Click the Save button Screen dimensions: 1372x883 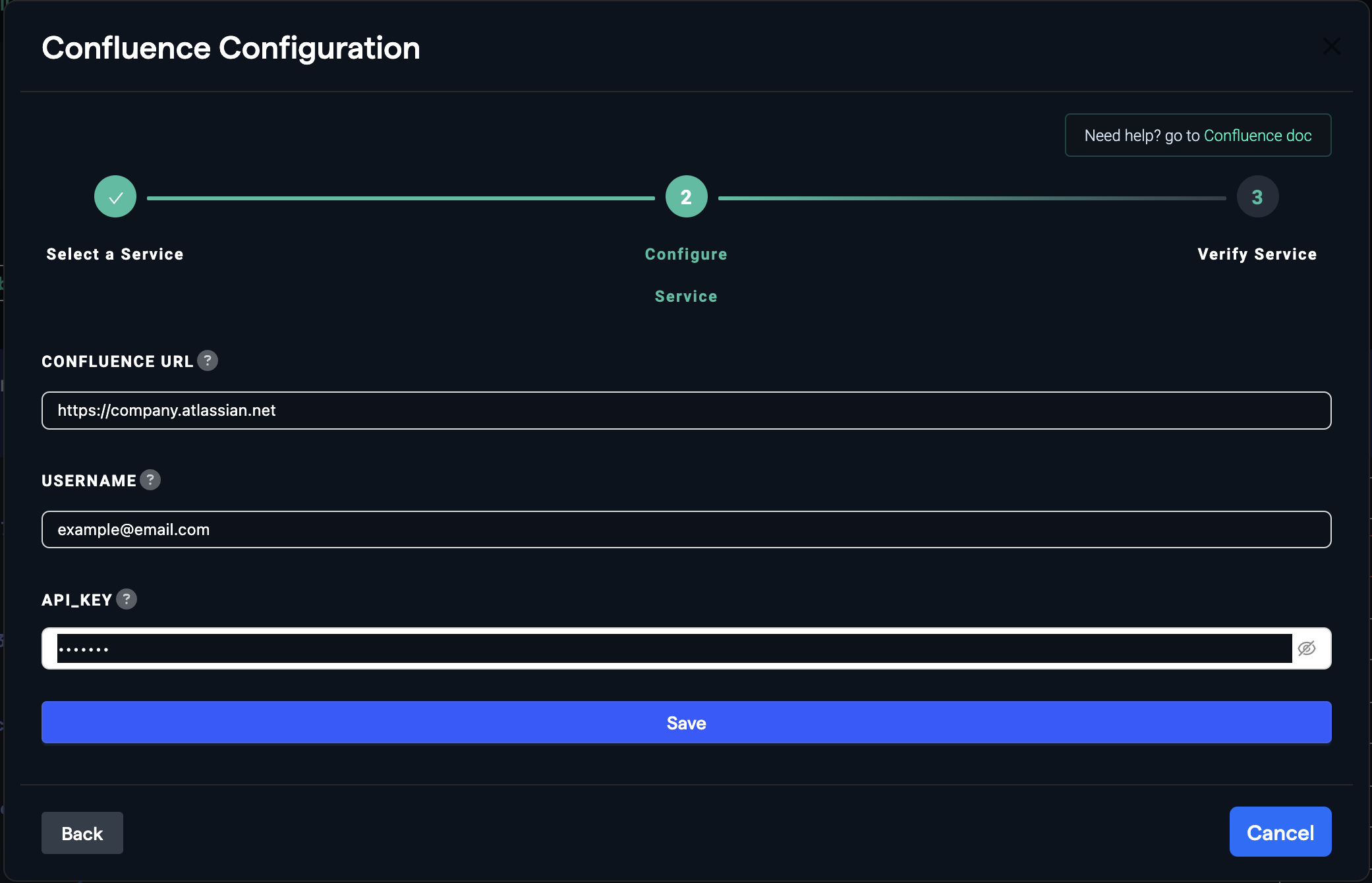[x=686, y=722]
